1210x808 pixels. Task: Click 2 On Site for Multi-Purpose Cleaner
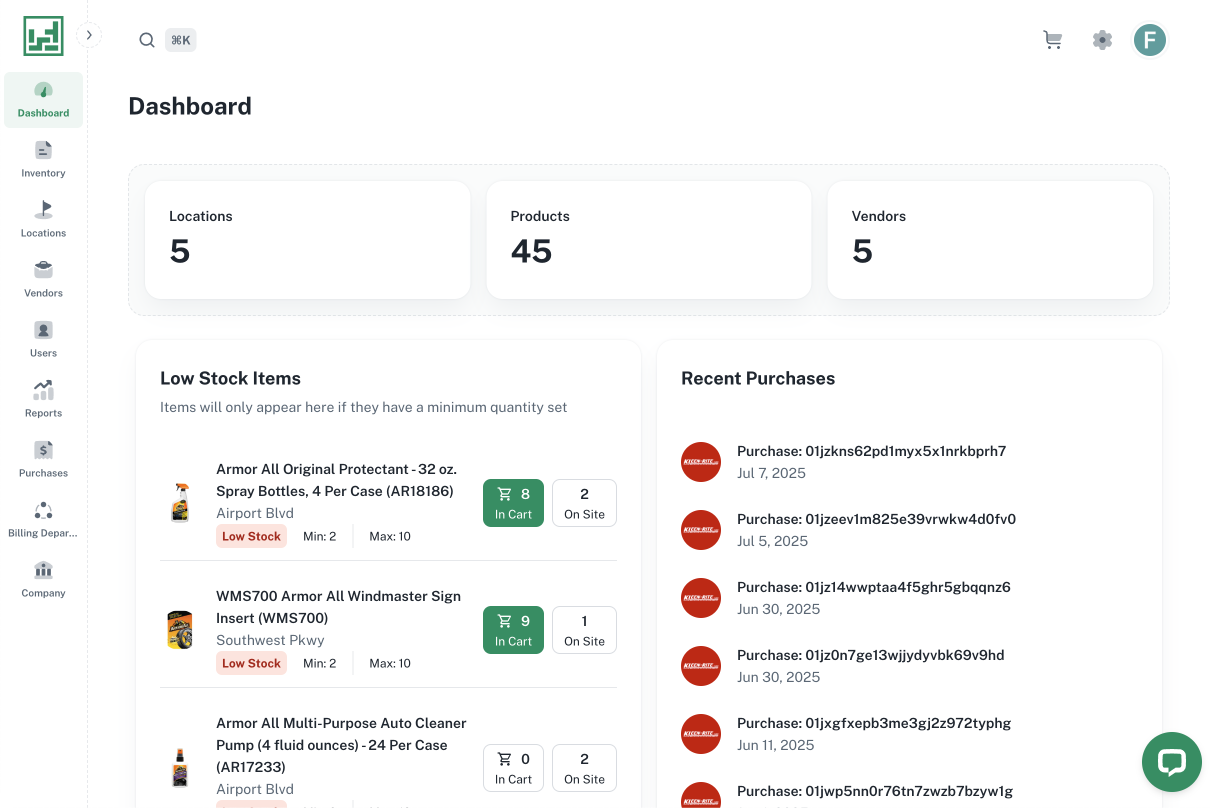tap(584, 768)
